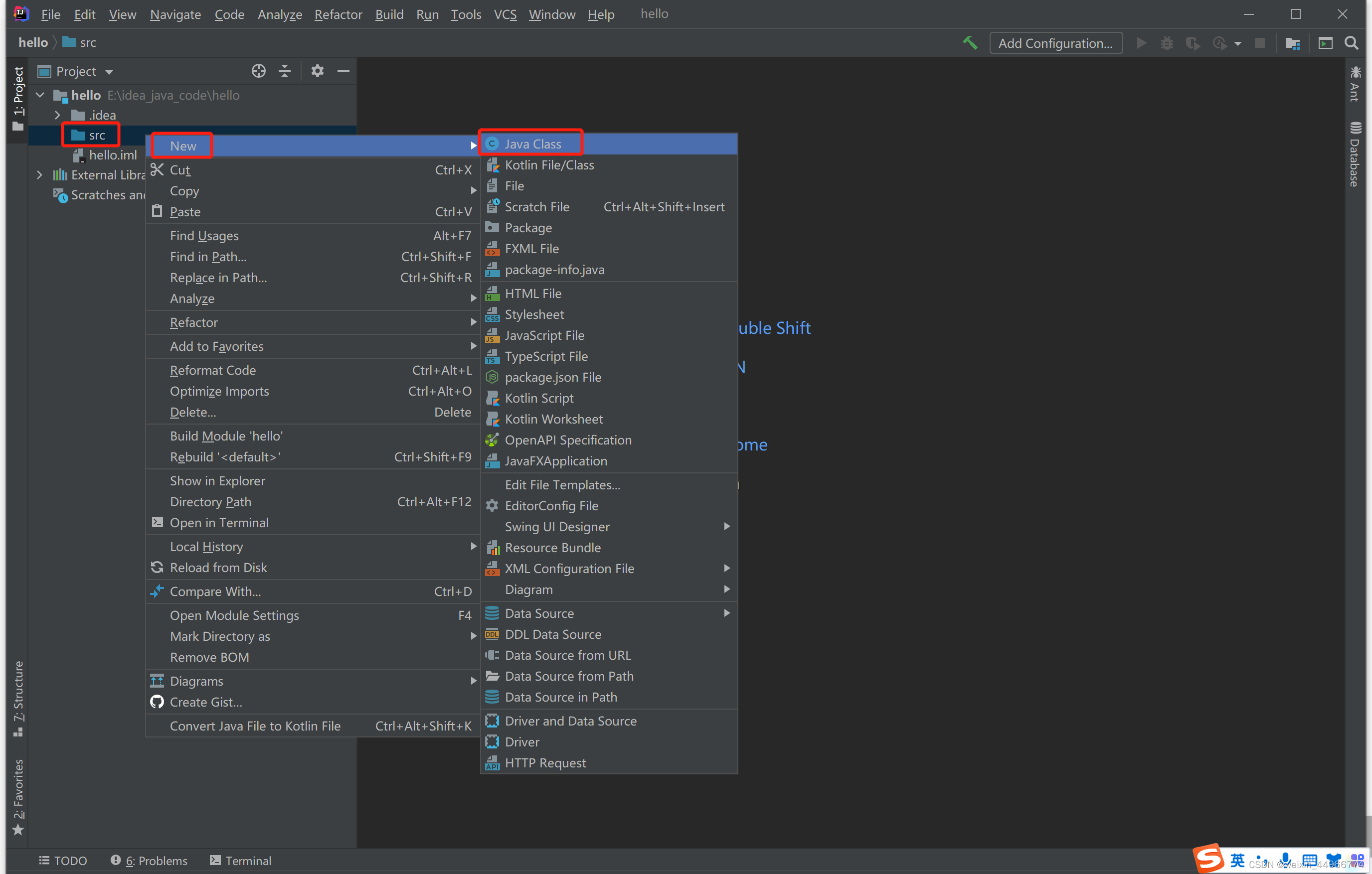This screenshot has height=874, width=1372.
Task: Choose Open in Terminal from context menu
Action: click(219, 523)
